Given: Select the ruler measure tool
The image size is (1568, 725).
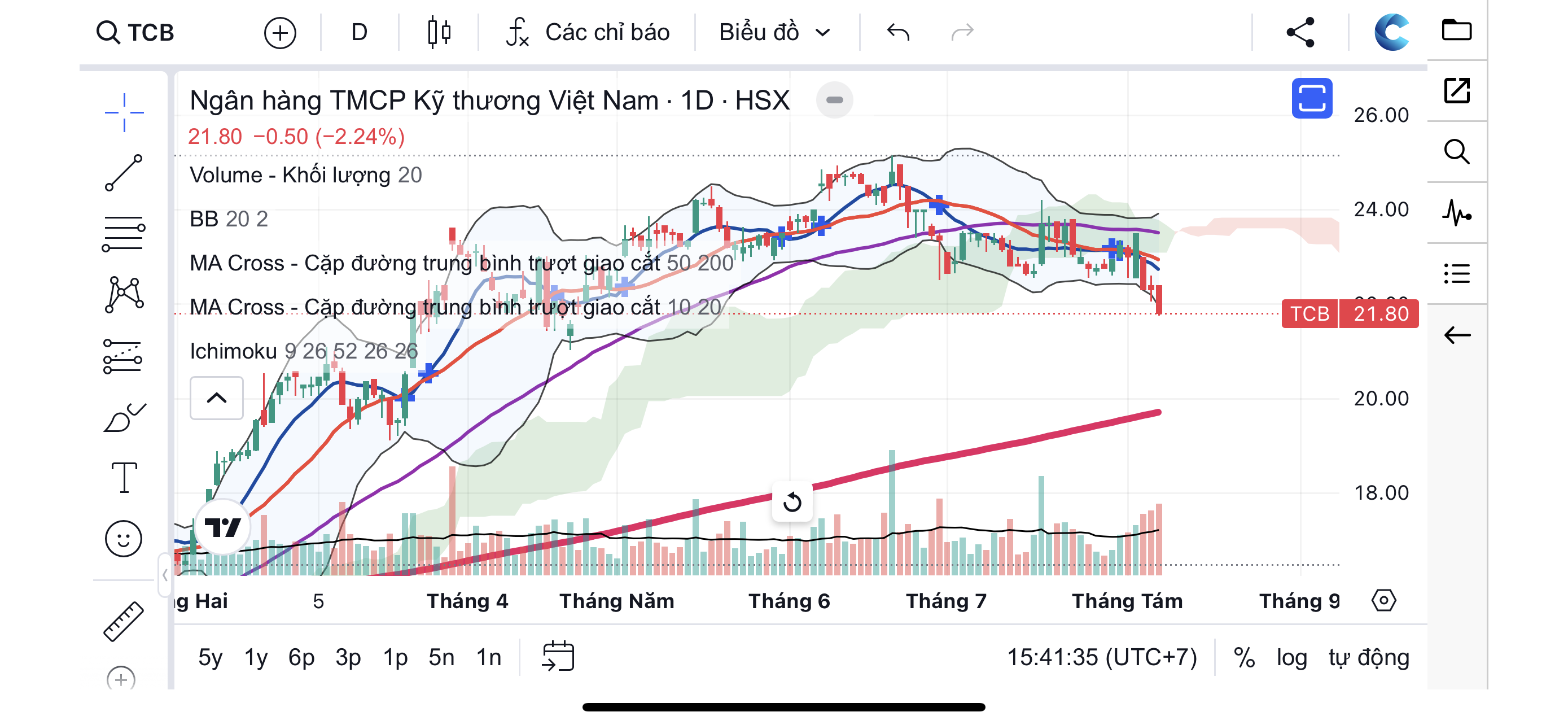Looking at the screenshot, I should 124,622.
